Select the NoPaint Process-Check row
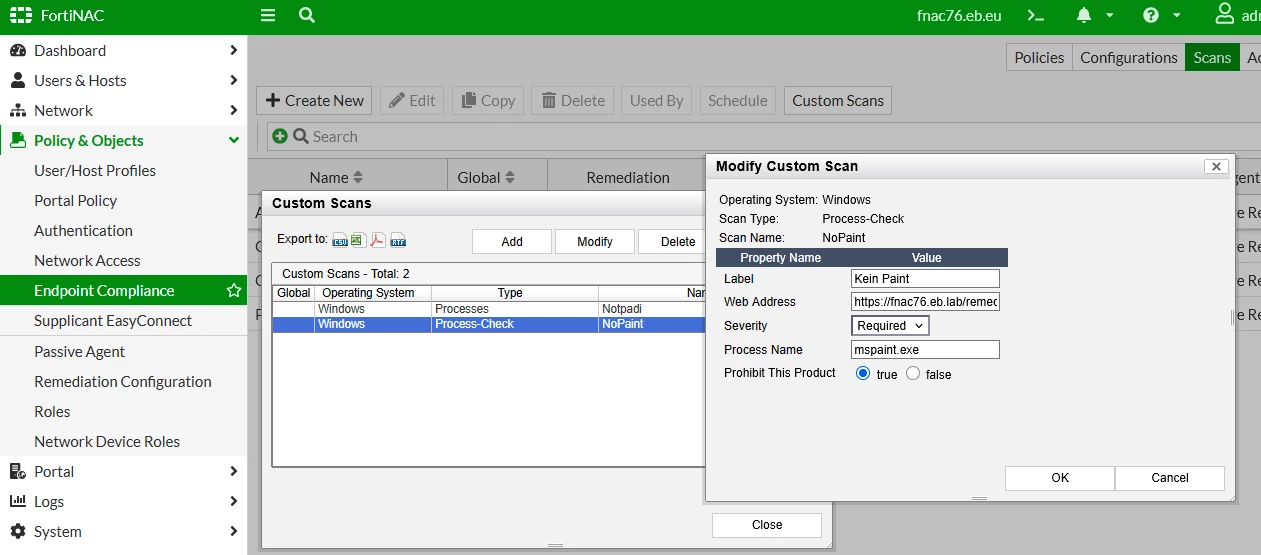1261x555 pixels. pyautogui.click(x=489, y=324)
